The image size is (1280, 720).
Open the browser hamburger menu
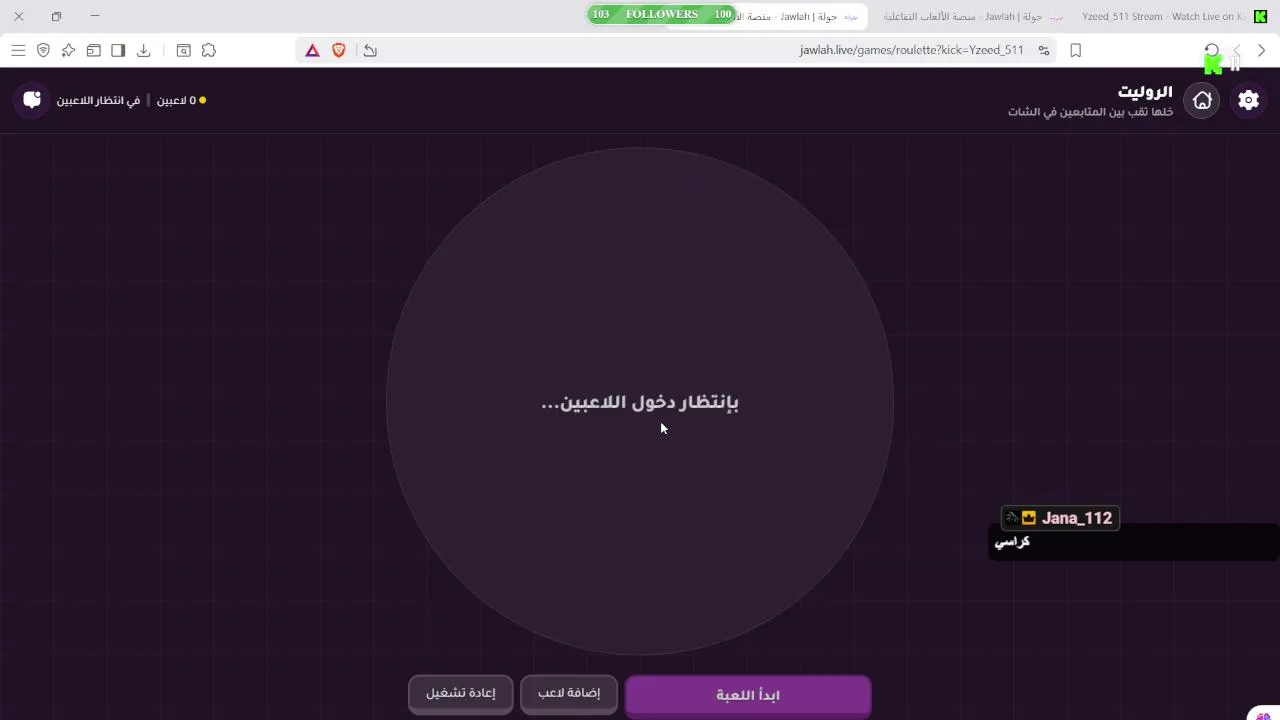click(x=18, y=50)
